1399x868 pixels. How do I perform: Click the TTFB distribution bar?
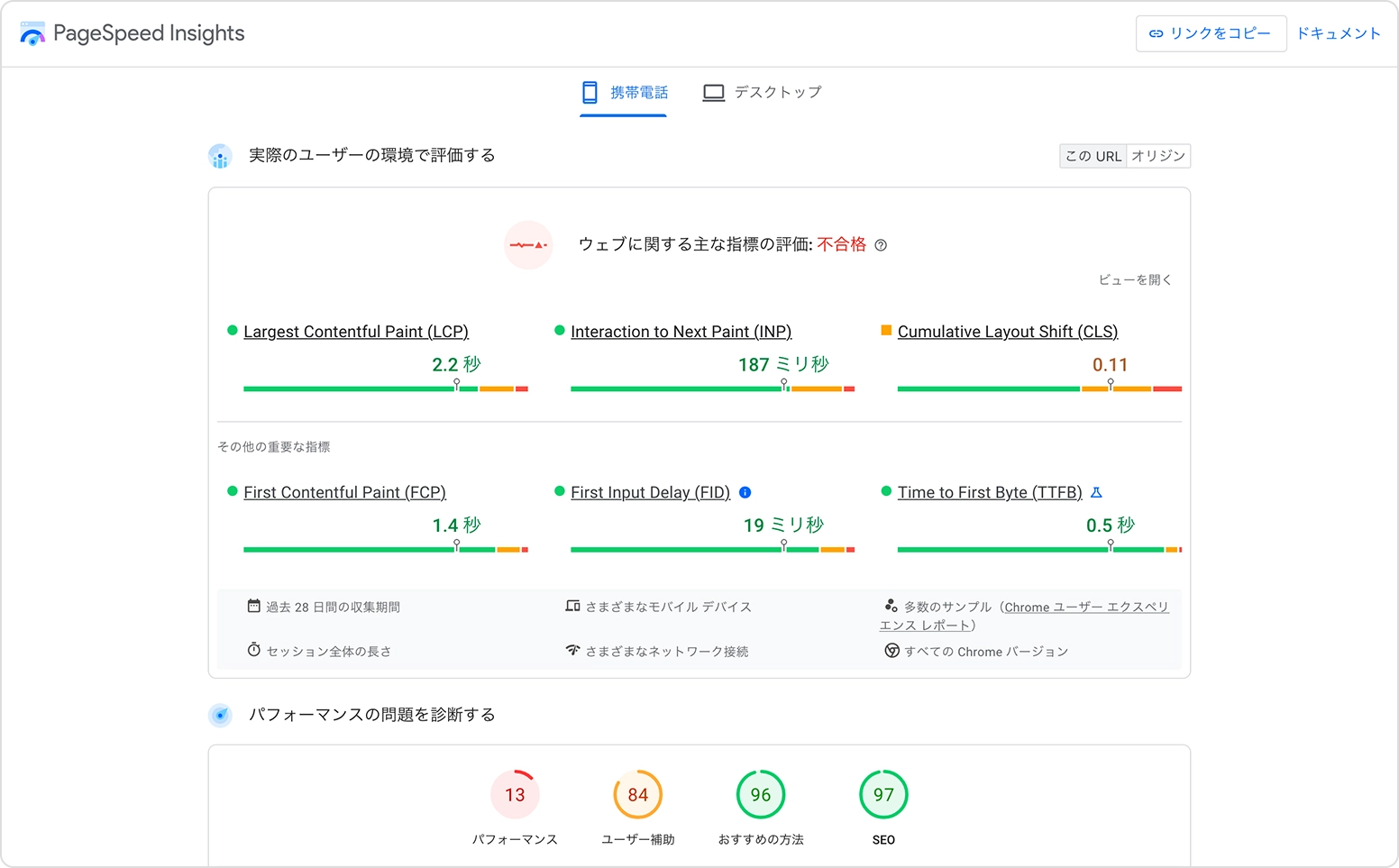[x=1039, y=549]
